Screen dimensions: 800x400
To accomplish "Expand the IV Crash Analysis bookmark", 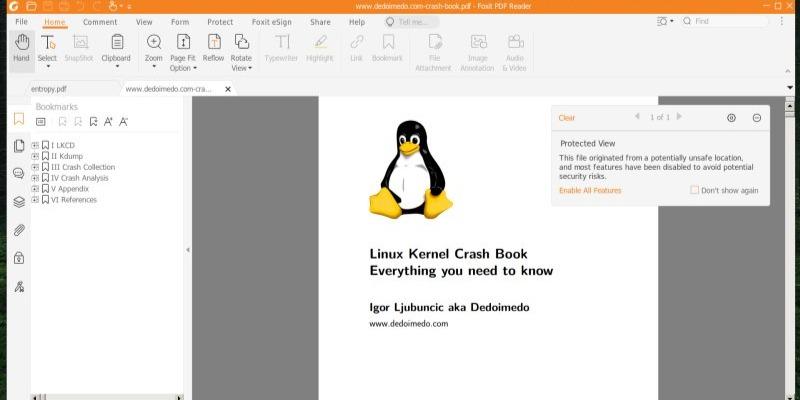I will click(x=35, y=178).
